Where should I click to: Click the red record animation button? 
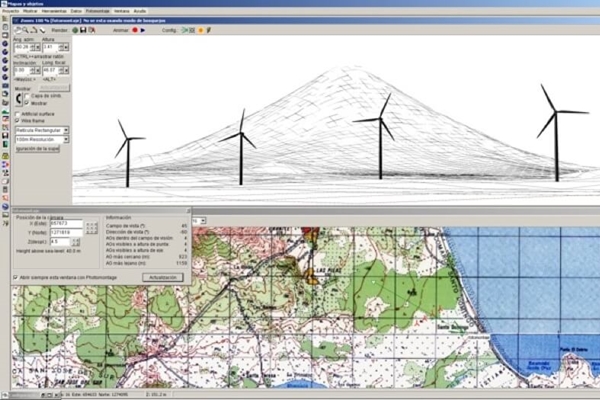click(134, 30)
